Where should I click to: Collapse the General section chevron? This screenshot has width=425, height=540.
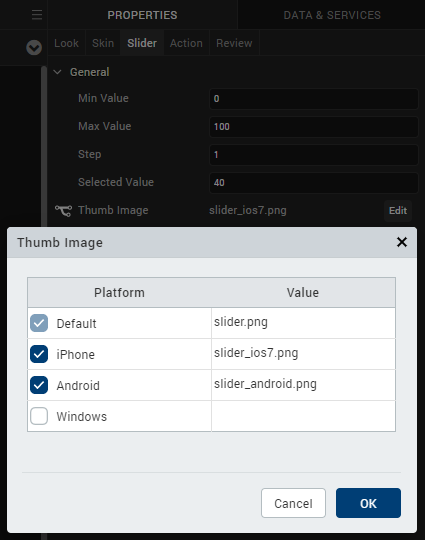(58, 72)
